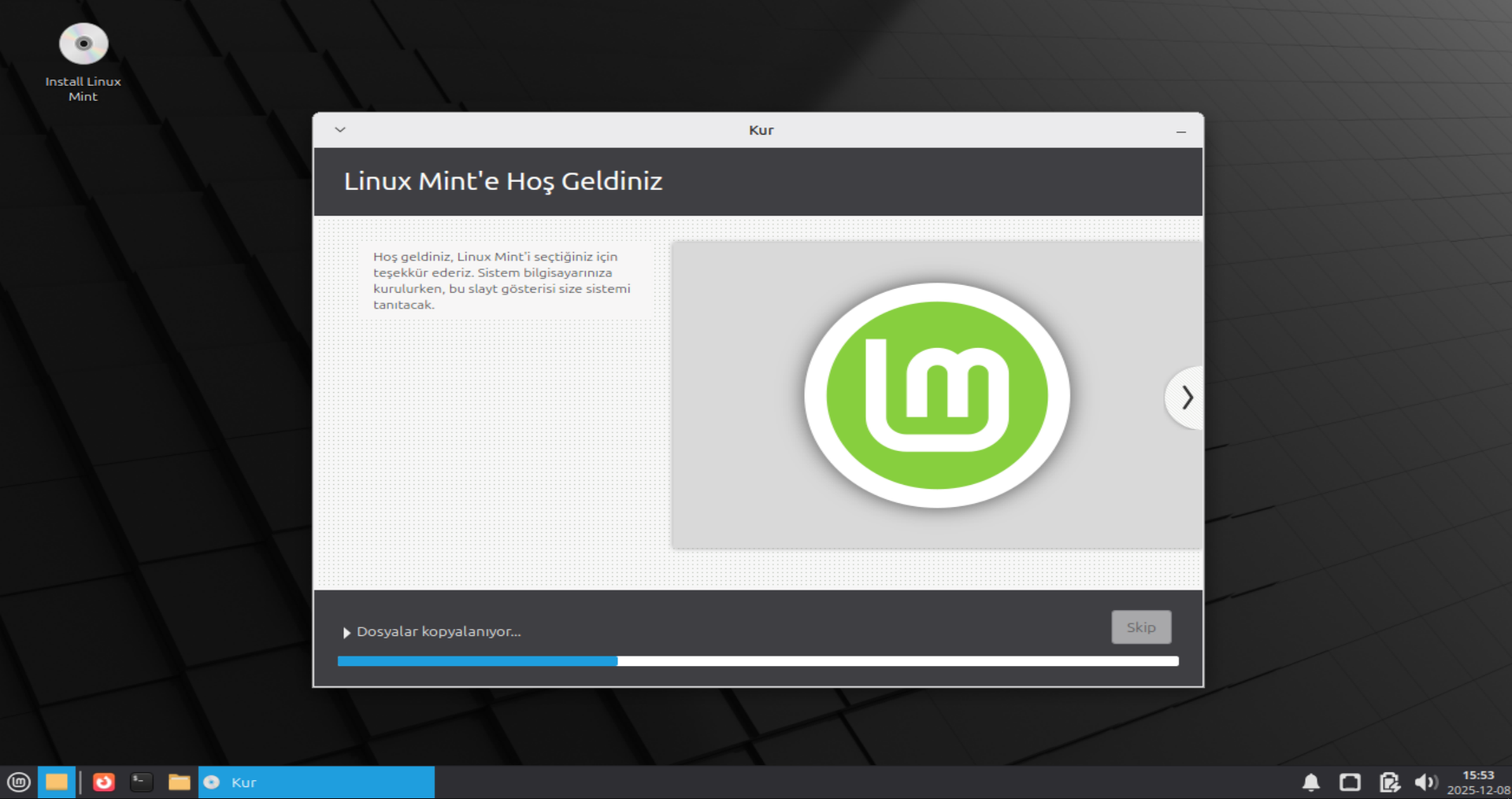The image size is (1512, 799).
Task: Open the file manager folder icon
Action: [180, 782]
